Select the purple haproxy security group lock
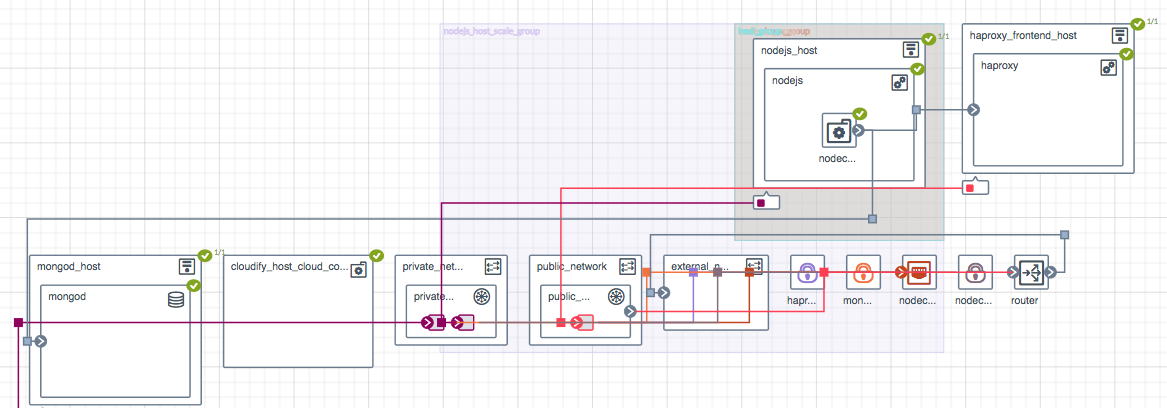 pos(806,272)
